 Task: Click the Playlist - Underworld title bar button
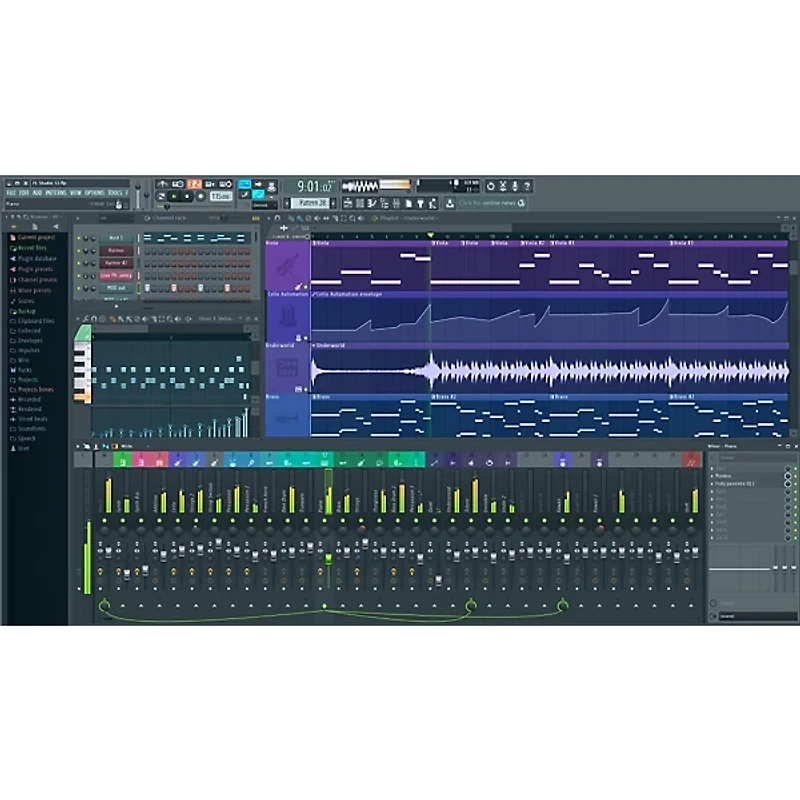pyautogui.click(x=412, y=218)
